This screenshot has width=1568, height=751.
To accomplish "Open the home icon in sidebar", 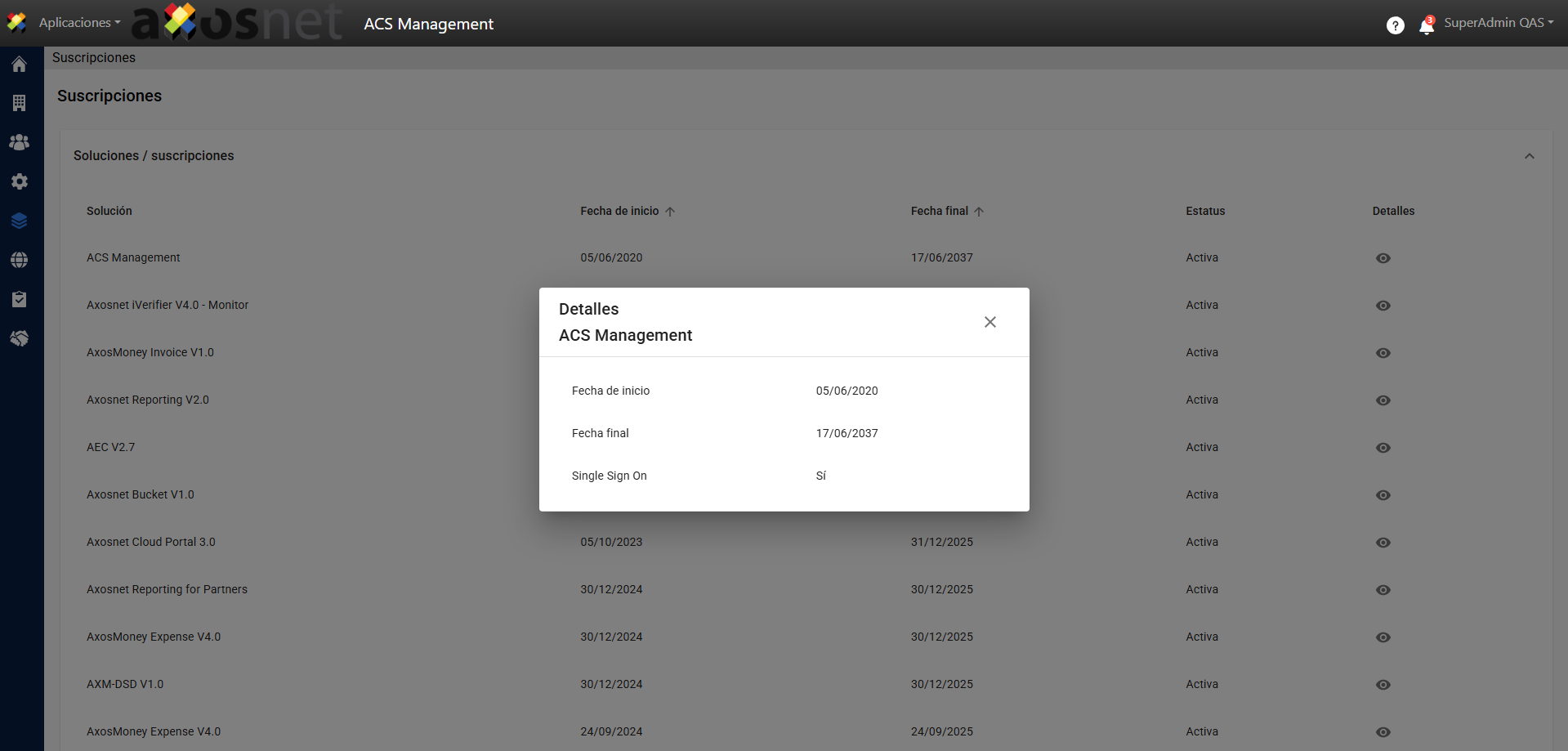I will (x=20, y=65).
